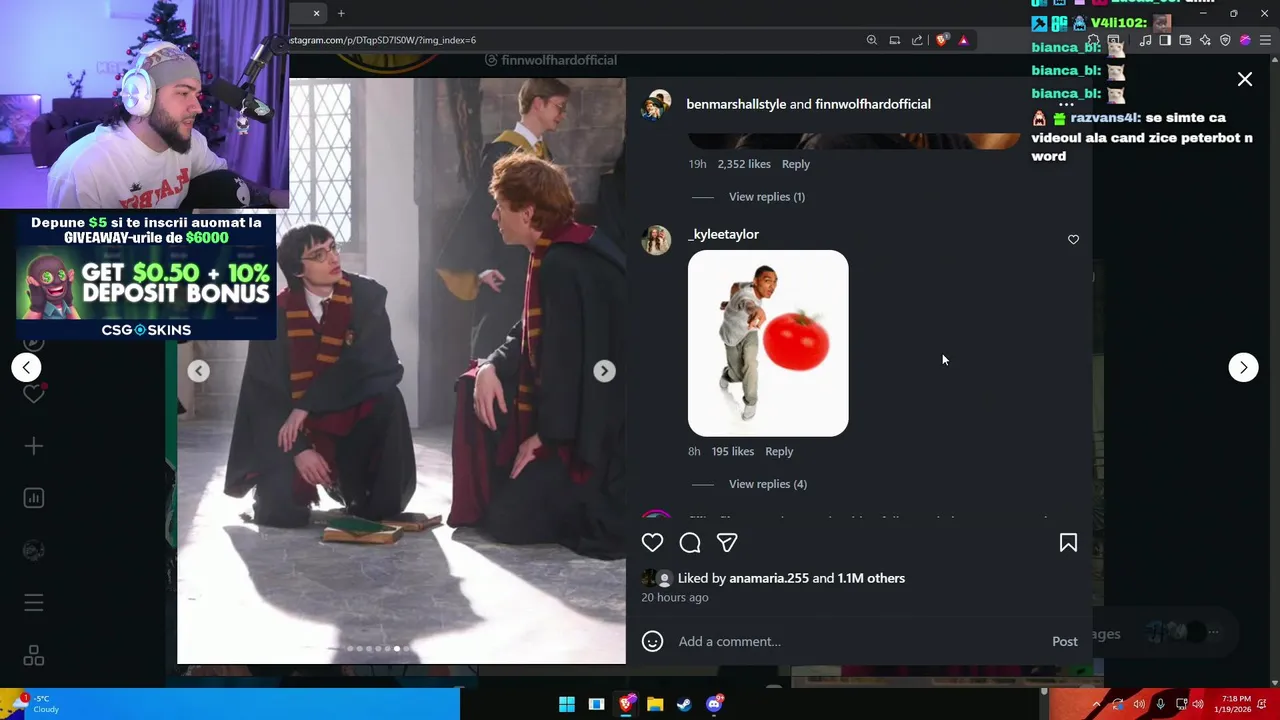Click the benmarshallstyle header avatar
Screen dimensions: 1280x720
click(x=656, y=104)
